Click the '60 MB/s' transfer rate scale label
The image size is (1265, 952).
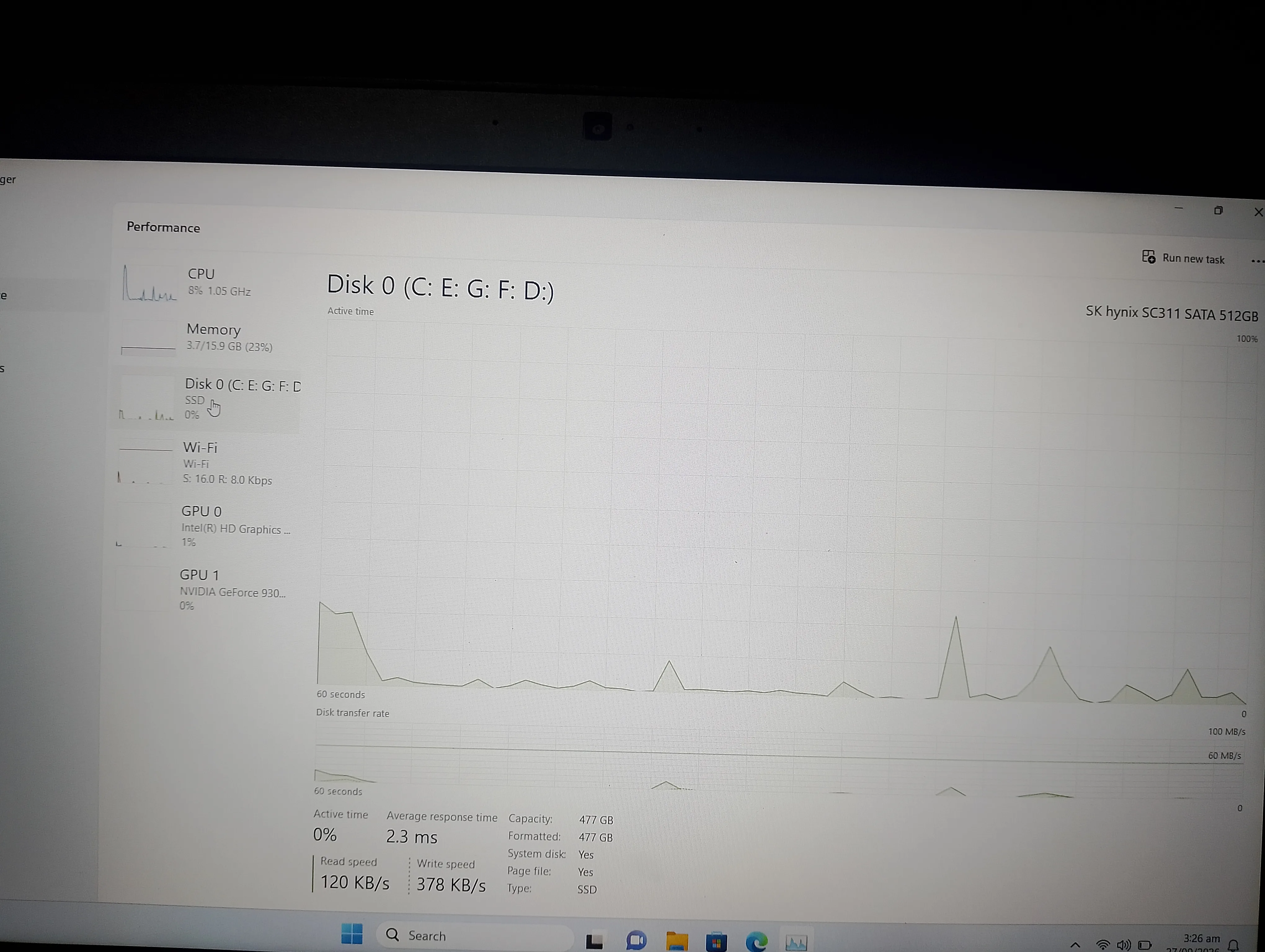point(1224,756)
